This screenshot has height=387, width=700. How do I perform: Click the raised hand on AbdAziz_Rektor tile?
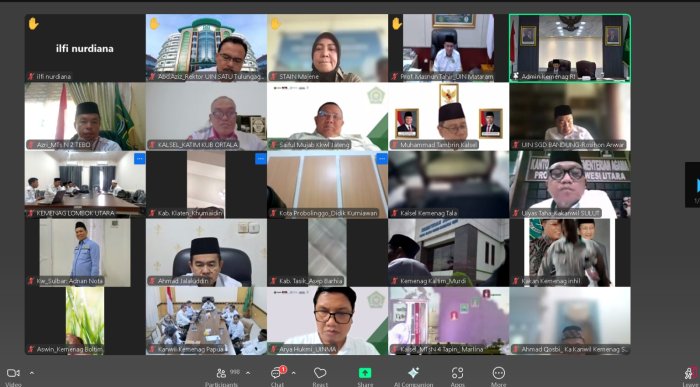154,24
